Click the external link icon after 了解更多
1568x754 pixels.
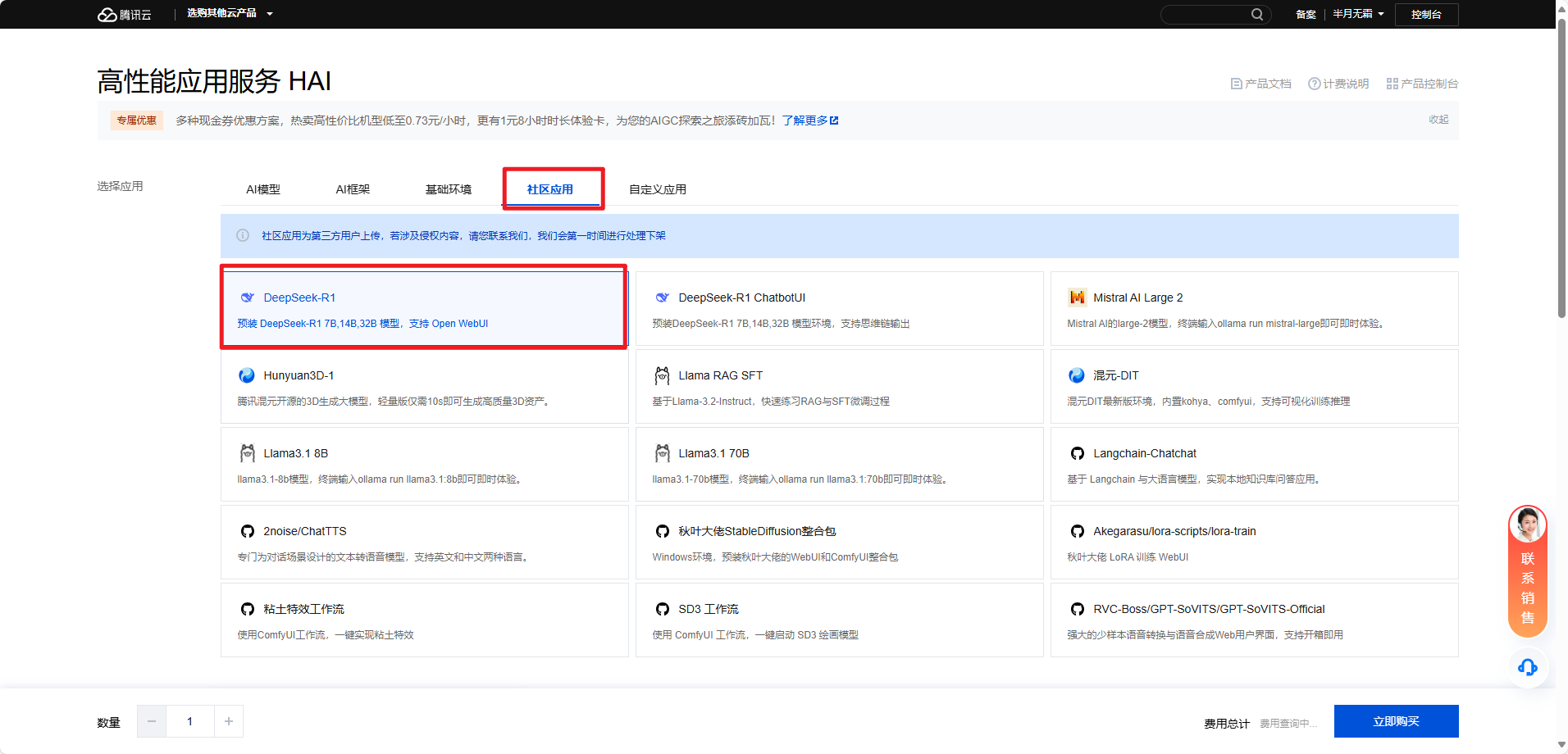[834, 120]
